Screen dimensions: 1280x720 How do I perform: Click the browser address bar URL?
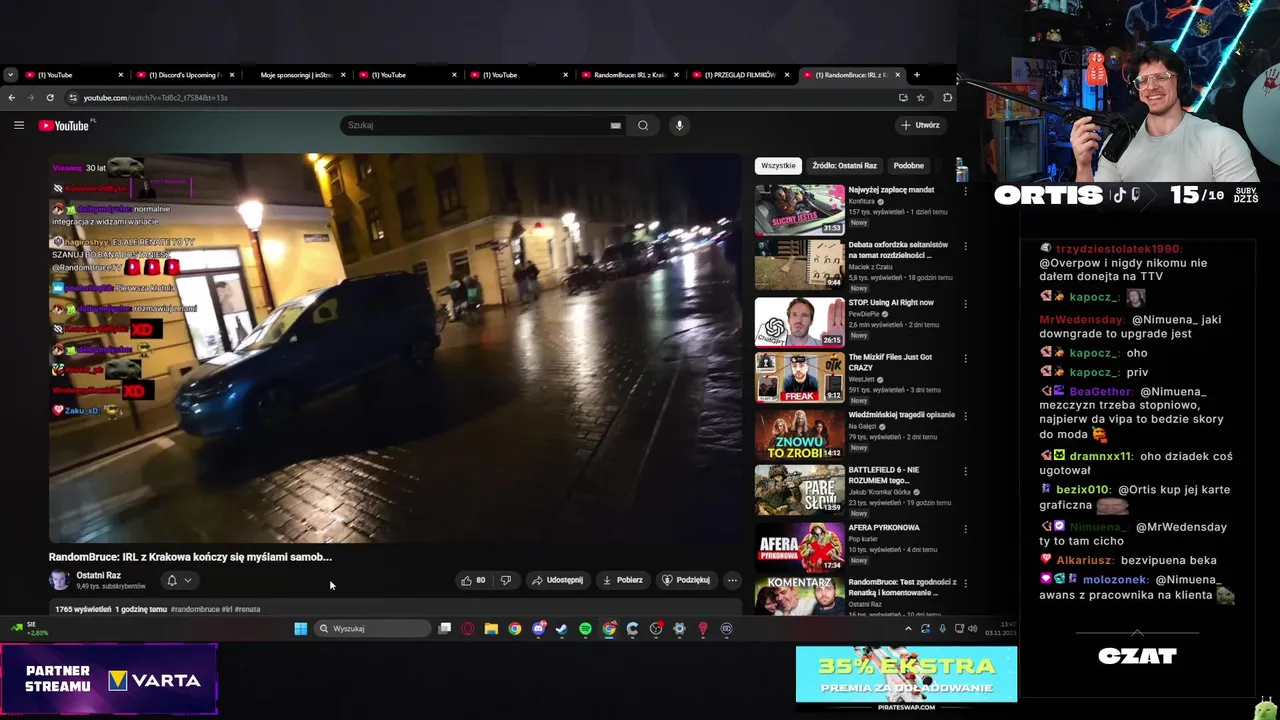pos(155,98)
